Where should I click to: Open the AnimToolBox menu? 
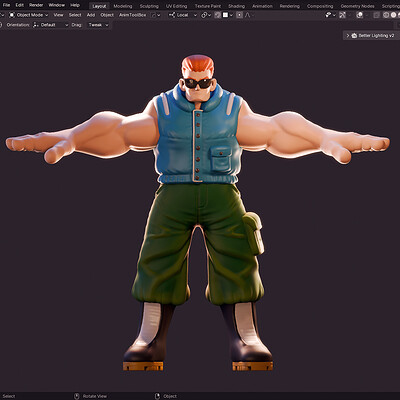pos(132,15)
